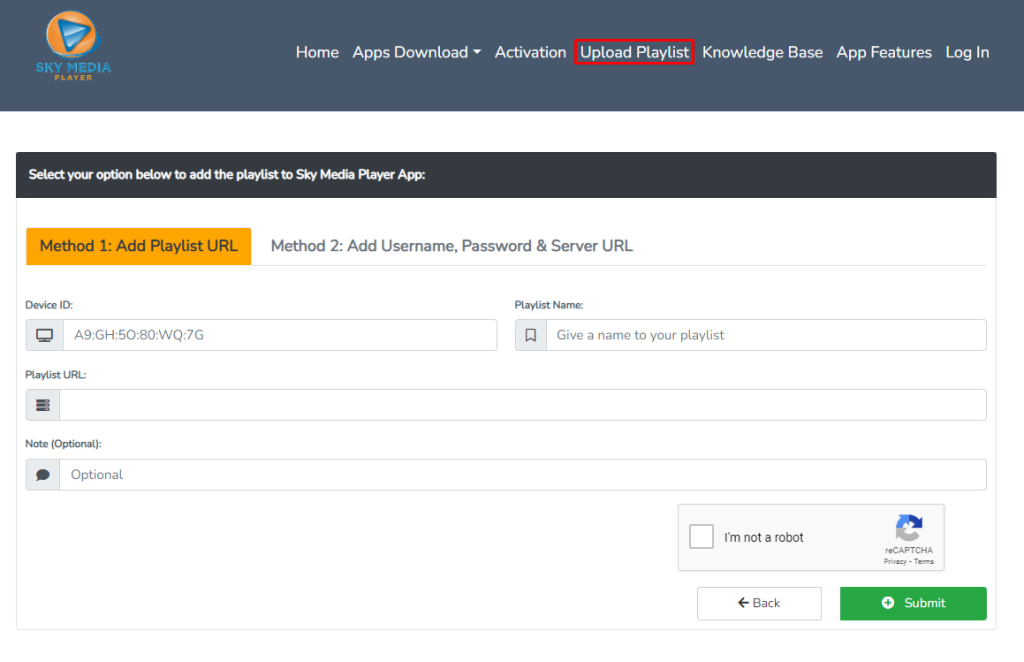Go to the Activation page
This screenshot has height=662, width=1024.
pyautogui.click(x=530, y=52)
